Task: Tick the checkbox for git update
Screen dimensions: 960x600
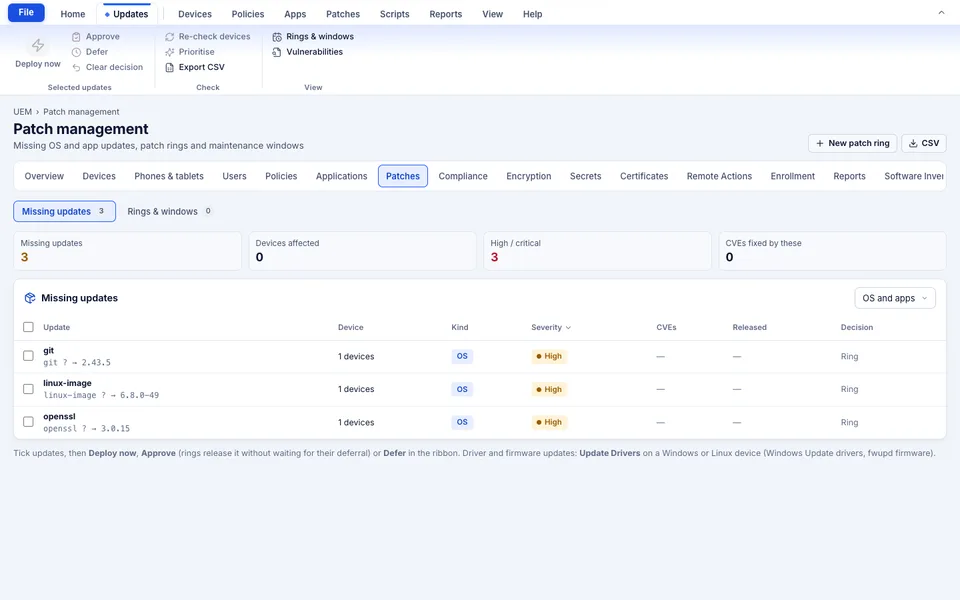Action: (x=28, y=356)
